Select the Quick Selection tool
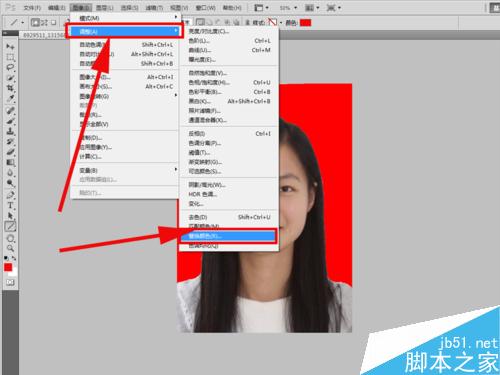This screenshot has height=375, width=500. [10, 78]
